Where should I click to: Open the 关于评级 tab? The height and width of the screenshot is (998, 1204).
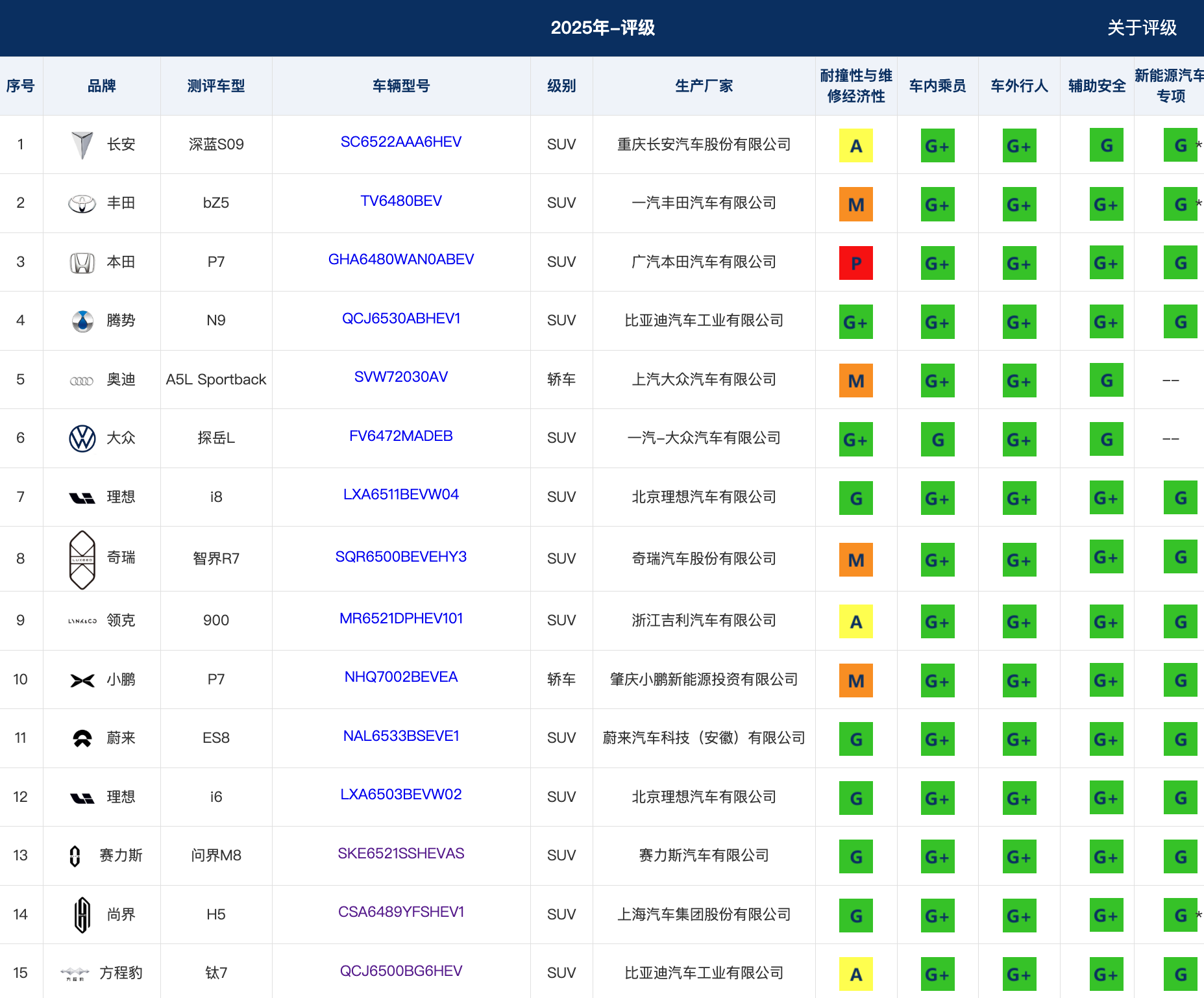point(1142,28)
